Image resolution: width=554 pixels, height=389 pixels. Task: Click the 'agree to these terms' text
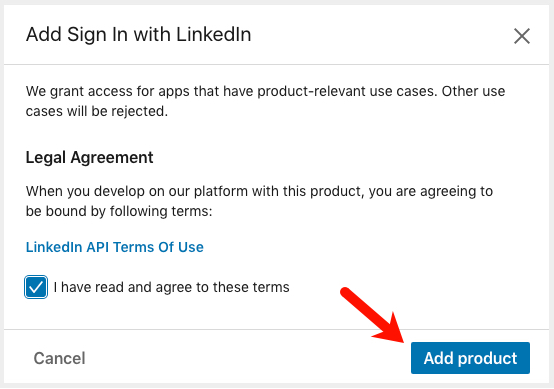tap(222, 287)
